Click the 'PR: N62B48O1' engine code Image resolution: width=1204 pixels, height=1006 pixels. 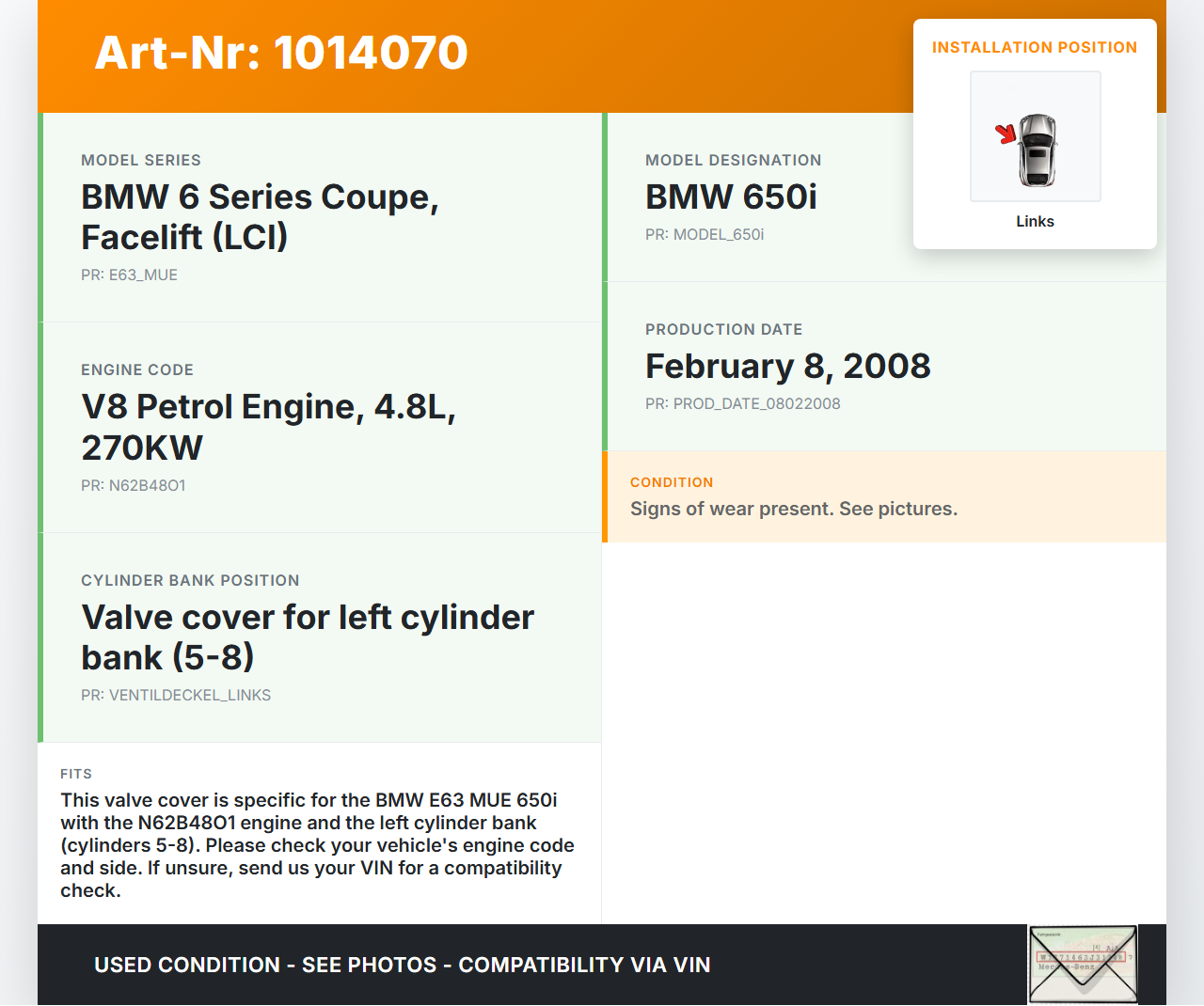(x=134, y=485)
